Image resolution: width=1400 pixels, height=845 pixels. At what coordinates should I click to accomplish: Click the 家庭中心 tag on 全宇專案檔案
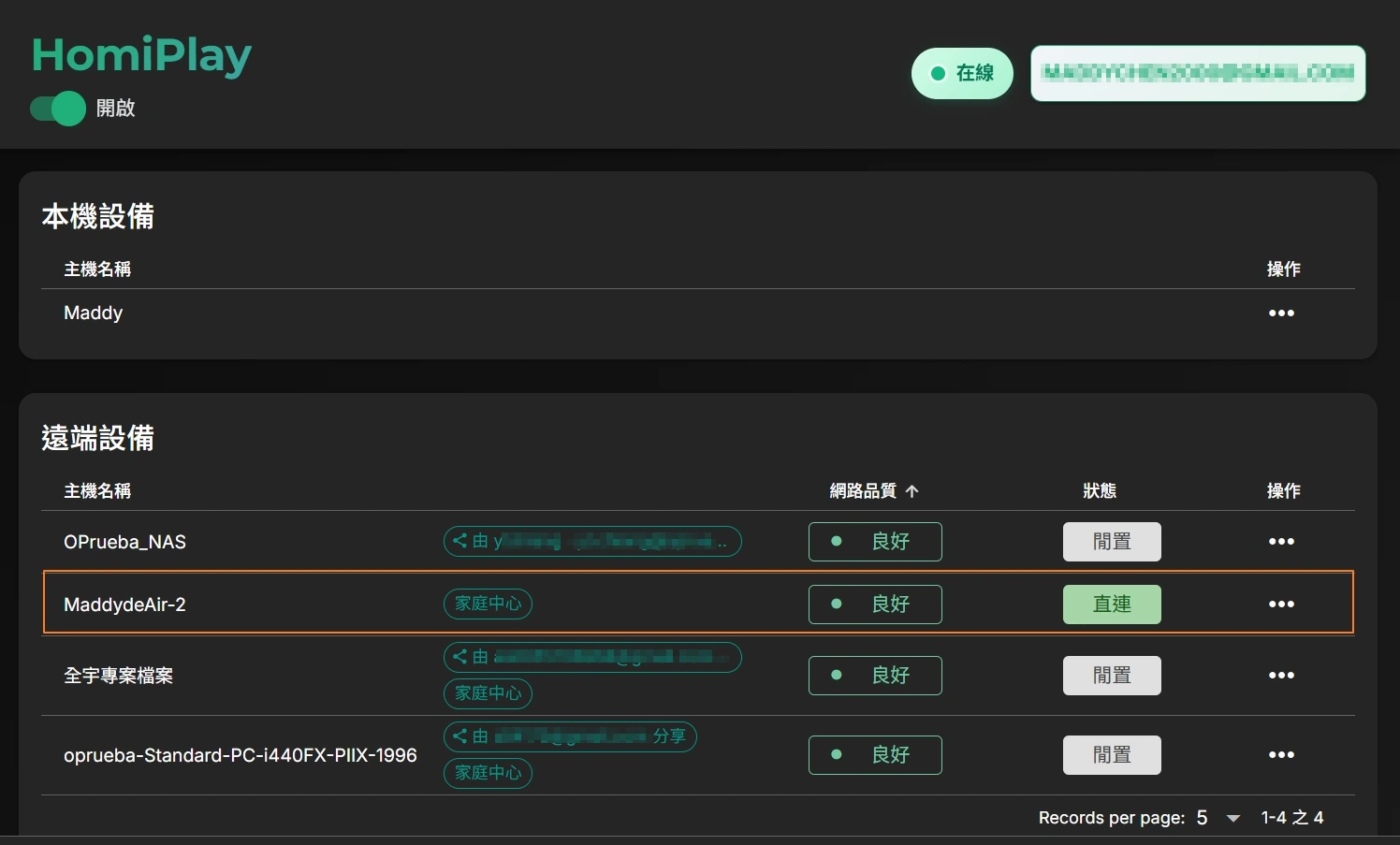[488, 693]
